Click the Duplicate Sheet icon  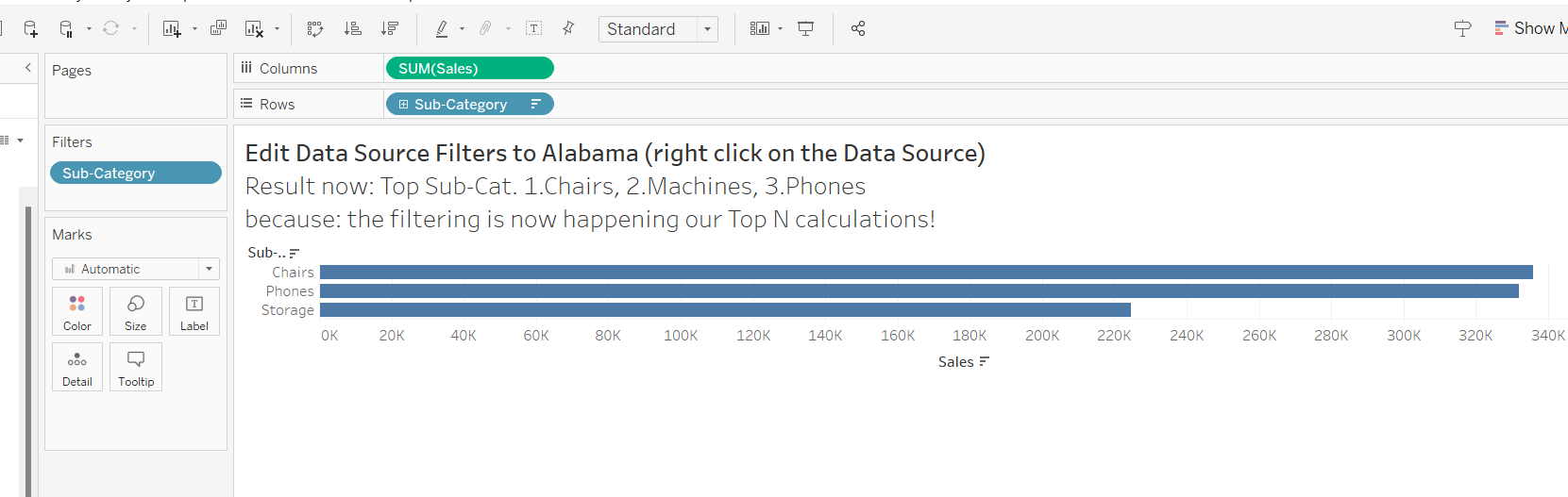pyautogui.click(x=218, y=28)
